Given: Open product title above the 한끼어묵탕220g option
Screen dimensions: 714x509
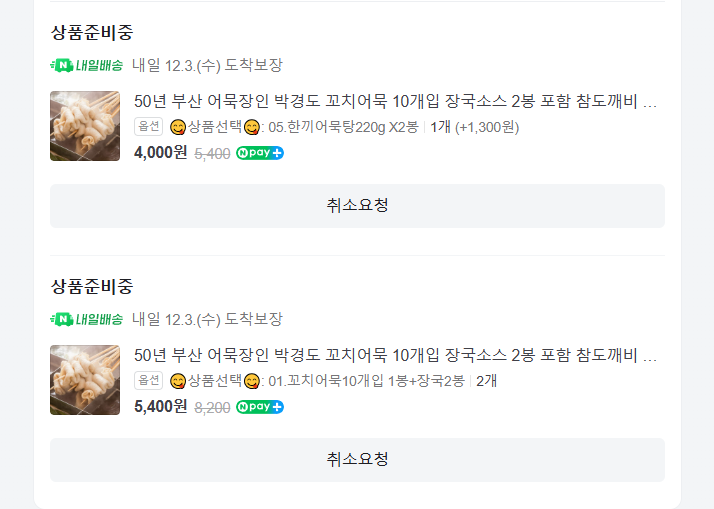Looking at the screenshot, I should pyautogui.click(x=395, y=102).
